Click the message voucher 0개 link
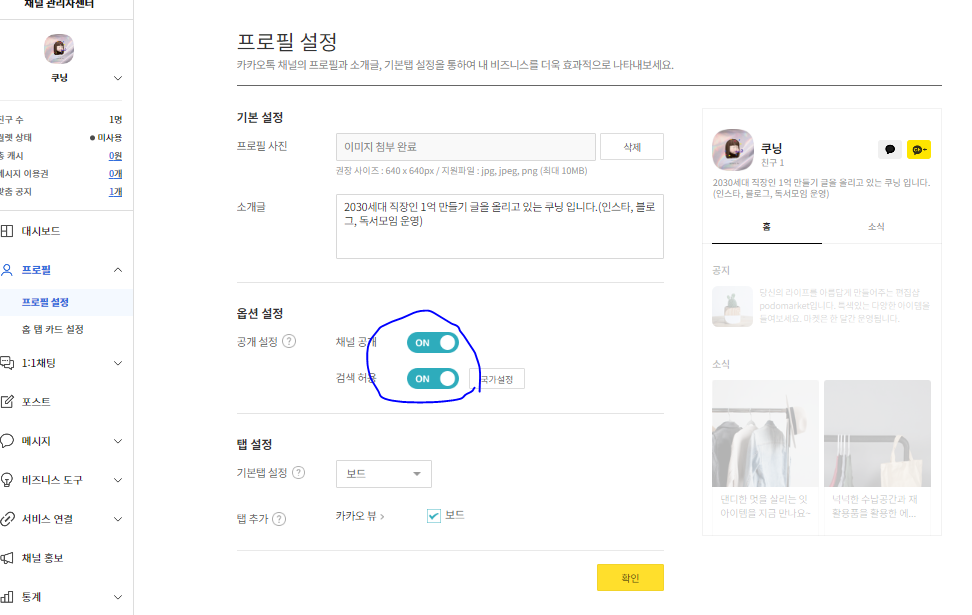Screen dimensions: 972x615 pos(115,174)
